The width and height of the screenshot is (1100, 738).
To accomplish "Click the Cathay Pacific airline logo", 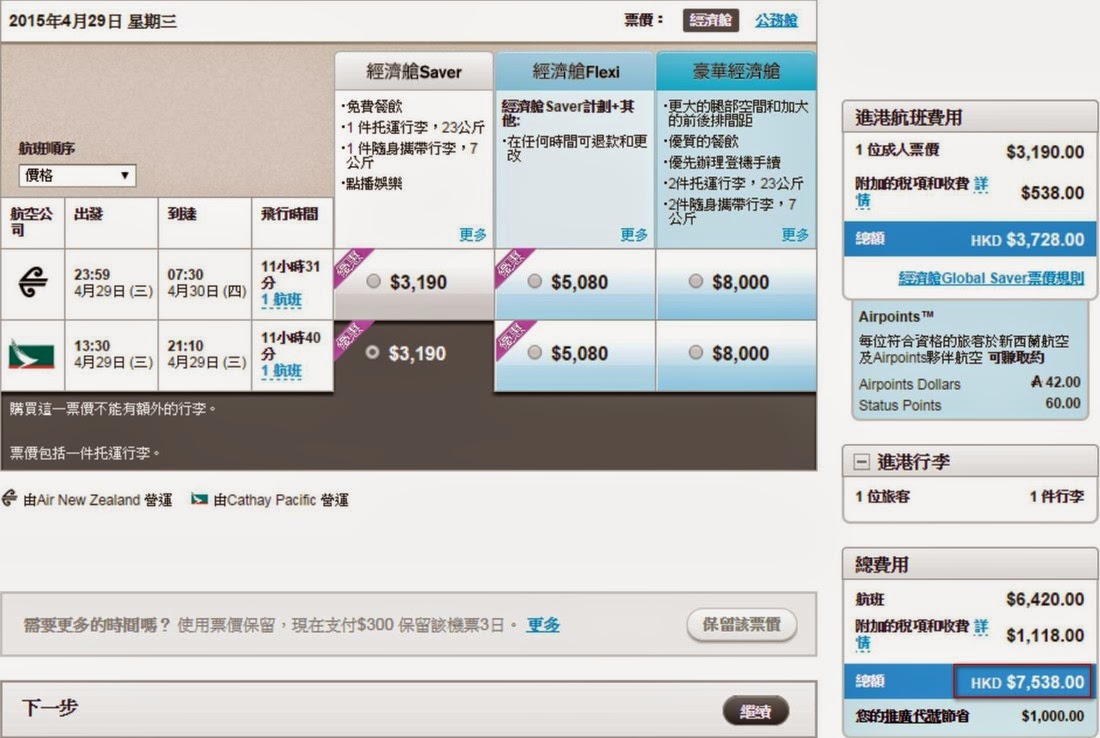I will 32,355.
